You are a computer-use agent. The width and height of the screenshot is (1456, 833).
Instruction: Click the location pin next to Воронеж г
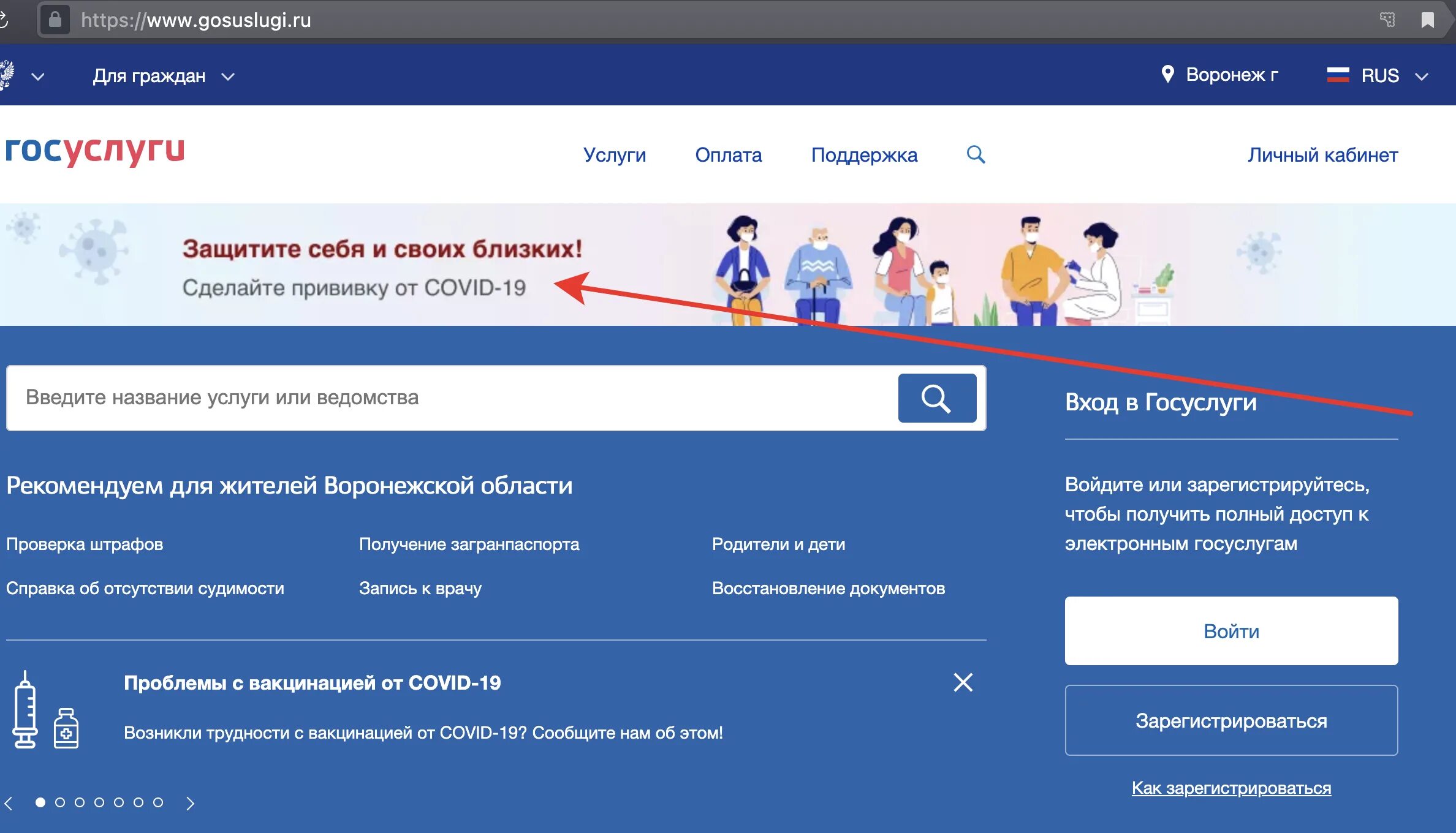pos(1167,75)
